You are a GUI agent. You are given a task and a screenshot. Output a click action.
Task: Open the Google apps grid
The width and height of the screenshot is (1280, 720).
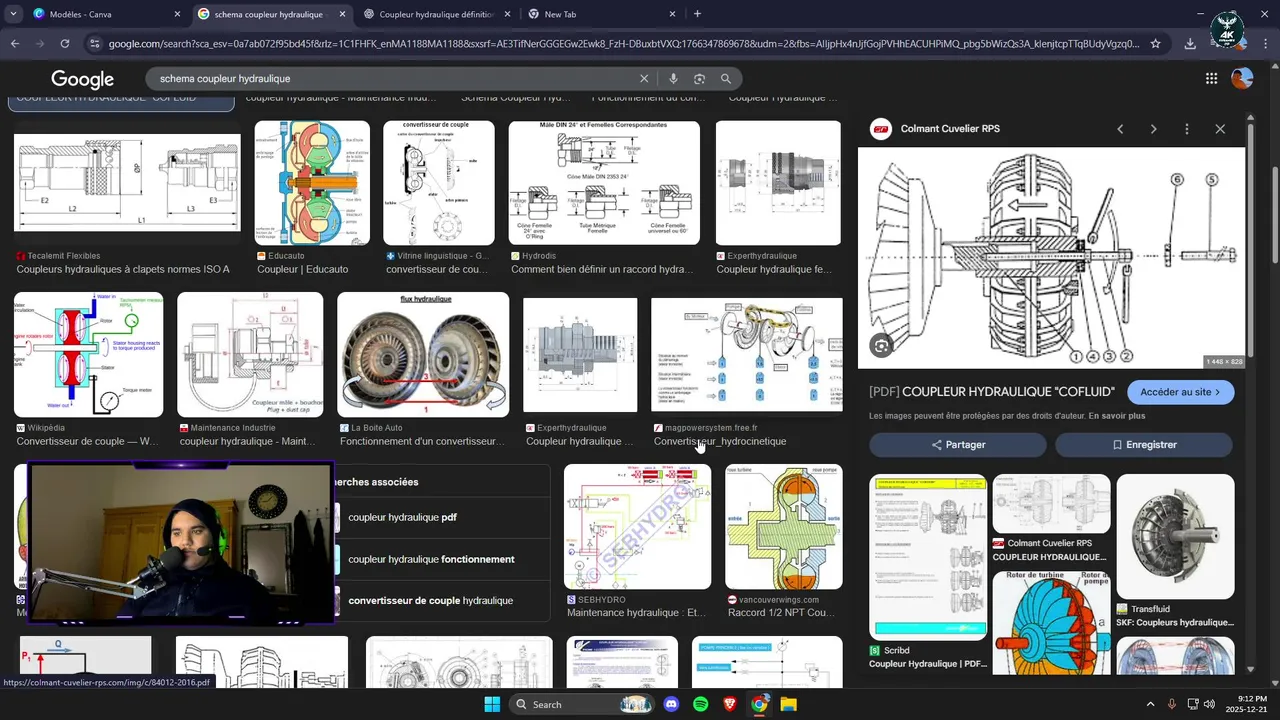coord(1211,79)
